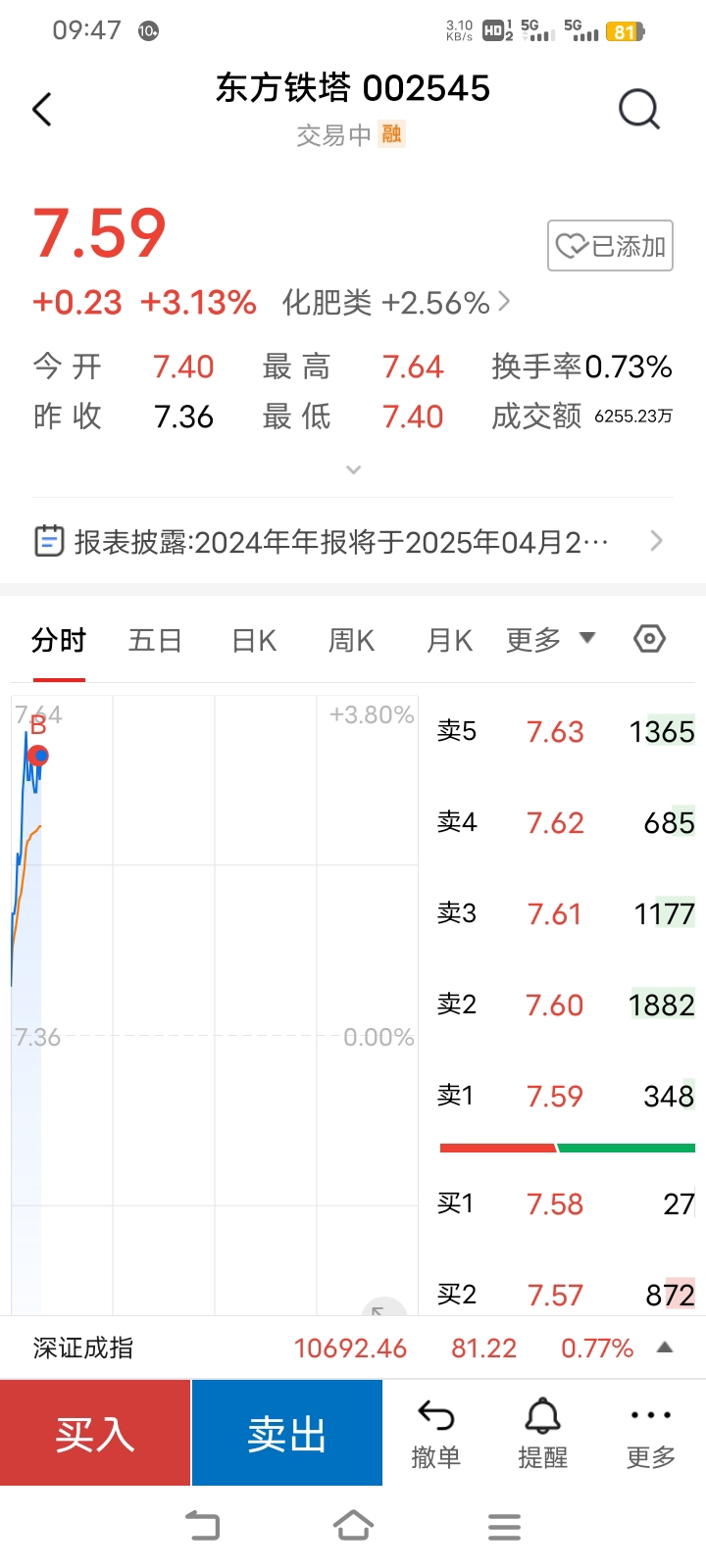
Task: Tap the battery indicator in status bar
Action: pos(626,31)
